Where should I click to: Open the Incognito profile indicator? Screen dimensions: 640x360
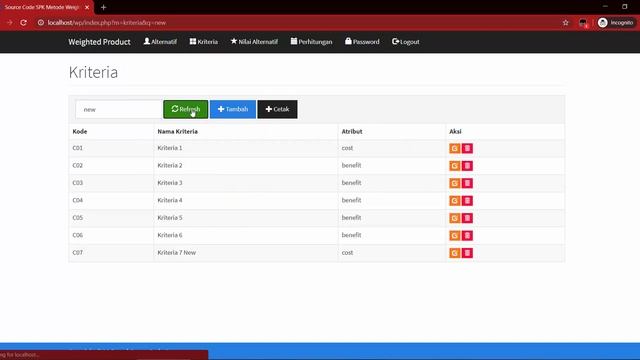[616, 23]
